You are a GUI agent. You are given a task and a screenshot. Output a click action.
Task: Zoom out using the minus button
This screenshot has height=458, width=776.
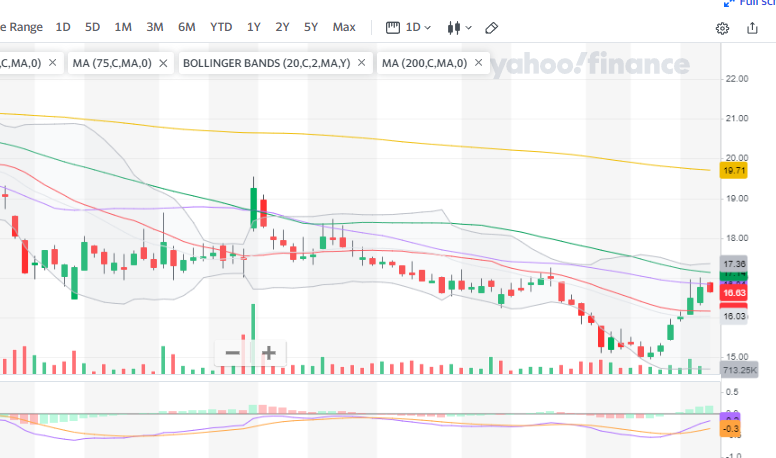pyautogui.click(x=232, y=352)
